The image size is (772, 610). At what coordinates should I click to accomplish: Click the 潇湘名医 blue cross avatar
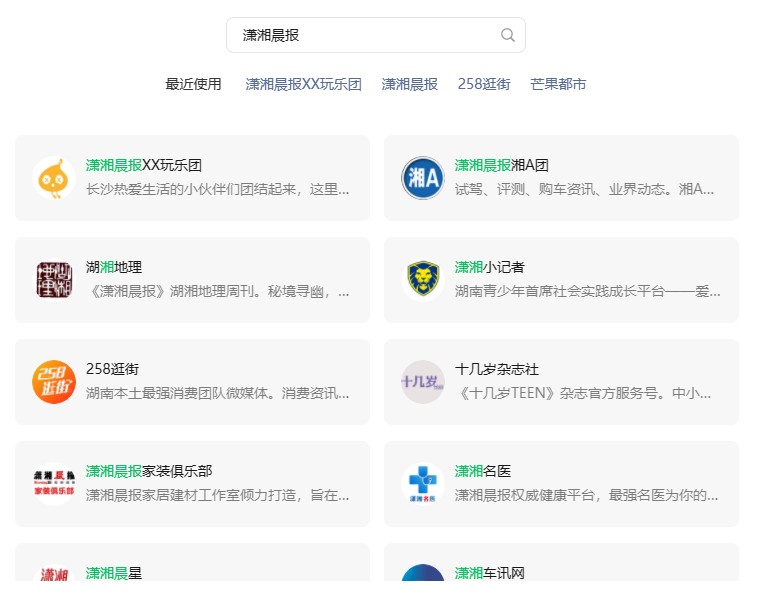tap(423, 484)
